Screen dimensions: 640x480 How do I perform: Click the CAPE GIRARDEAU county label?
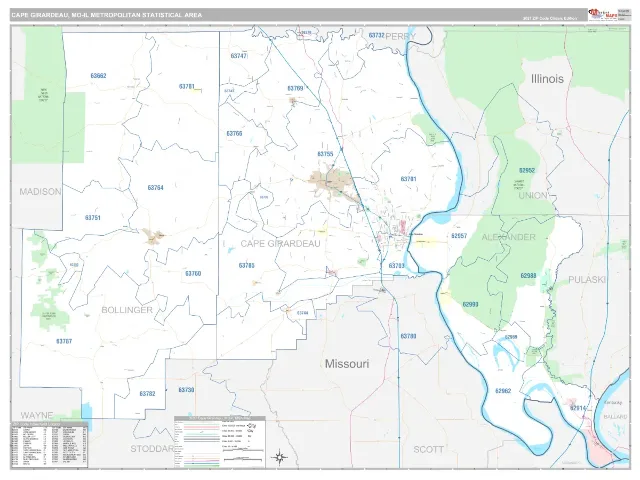point(280,244)
